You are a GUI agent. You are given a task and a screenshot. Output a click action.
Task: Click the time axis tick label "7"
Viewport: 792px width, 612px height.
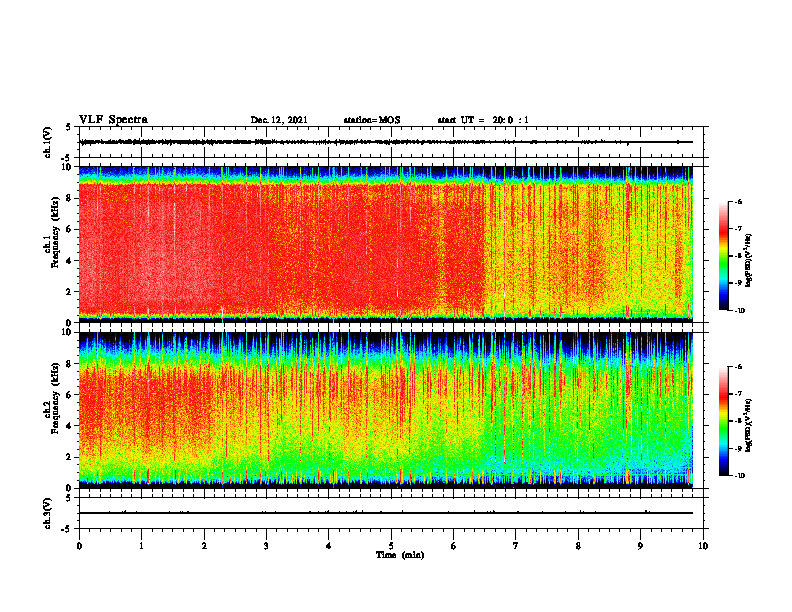516,546
